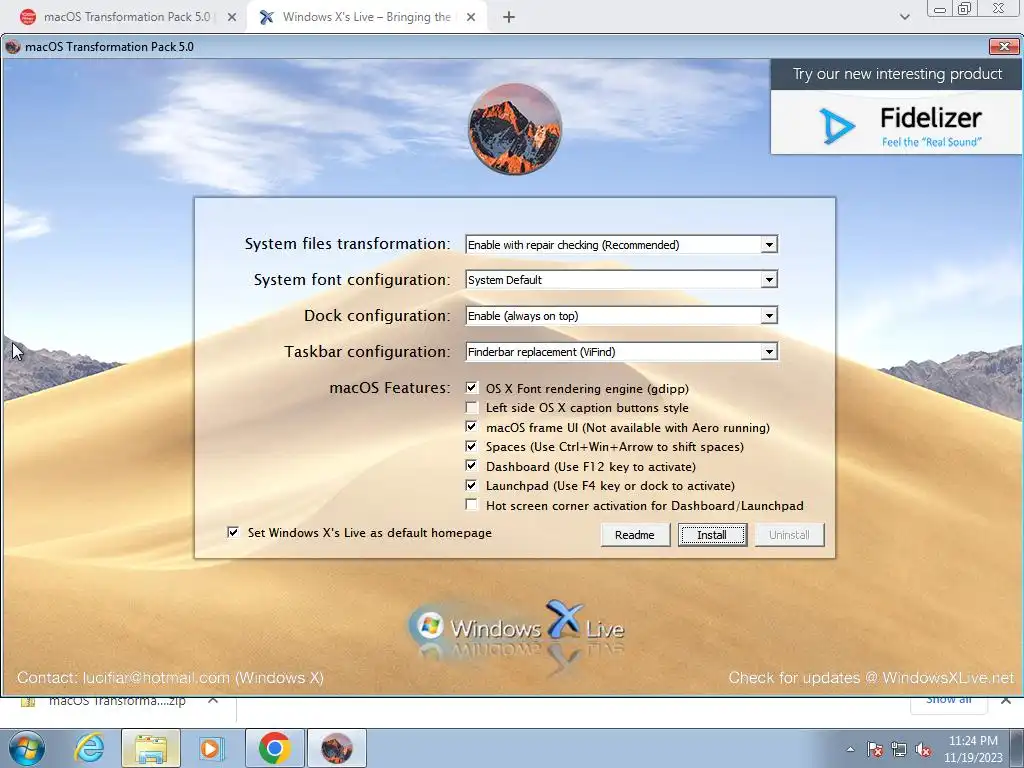Toggle macOS frame UI checkbox

coord(472,427)
